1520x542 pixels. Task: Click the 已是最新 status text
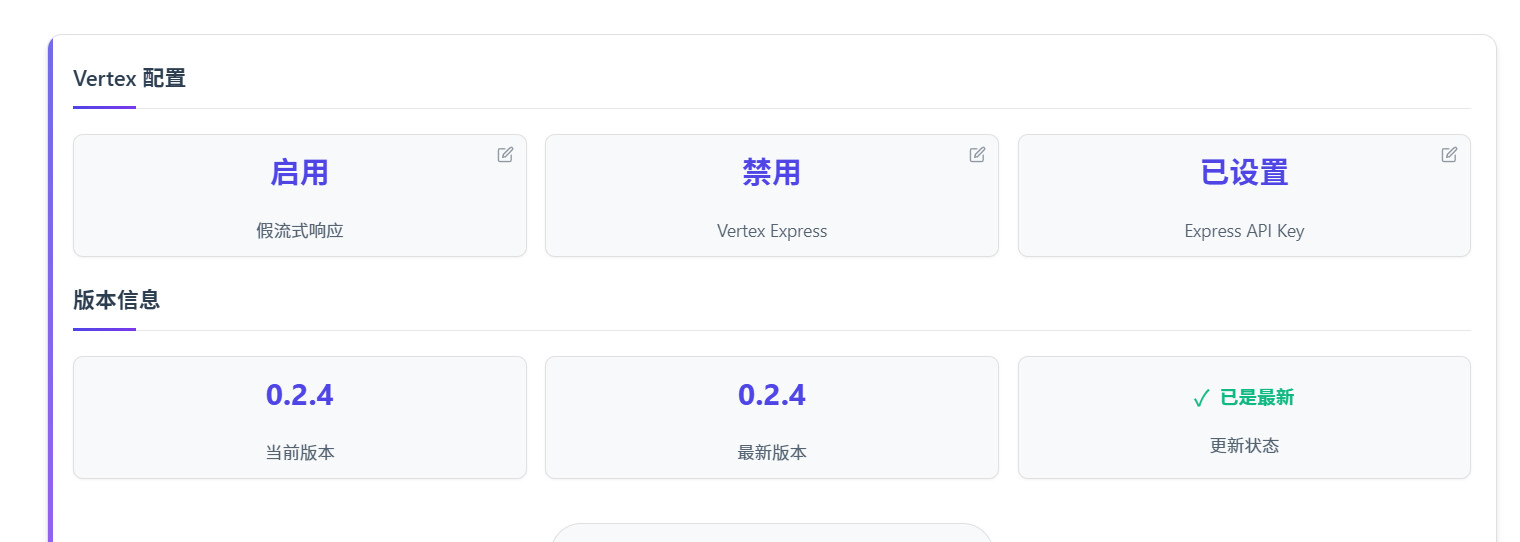(1257, 398)
